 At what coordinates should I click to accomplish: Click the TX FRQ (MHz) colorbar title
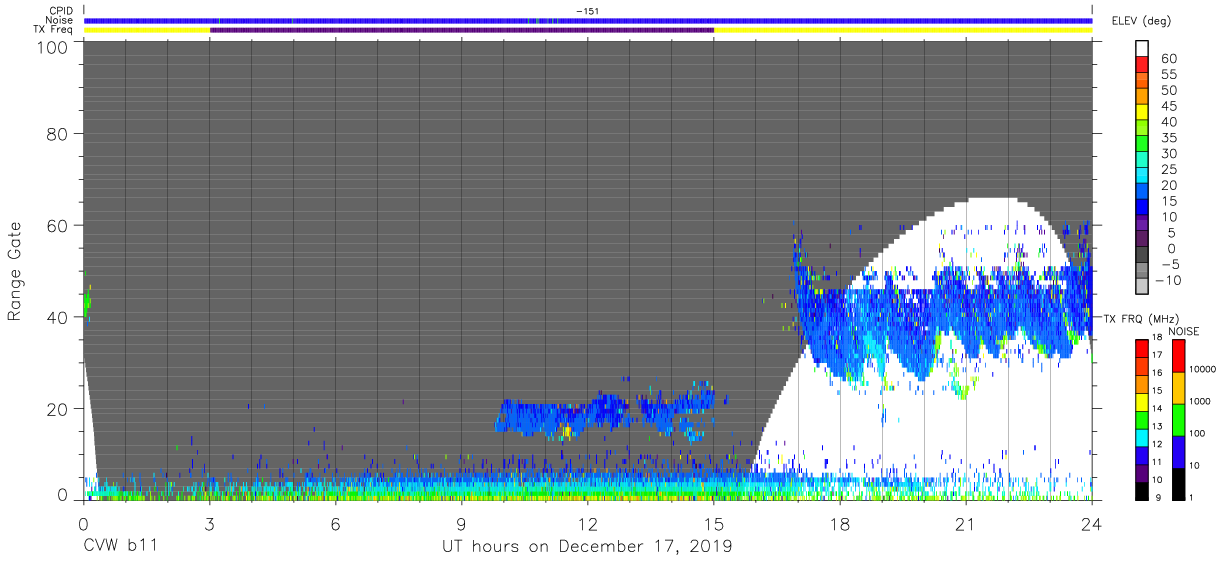pos(1141,318)
